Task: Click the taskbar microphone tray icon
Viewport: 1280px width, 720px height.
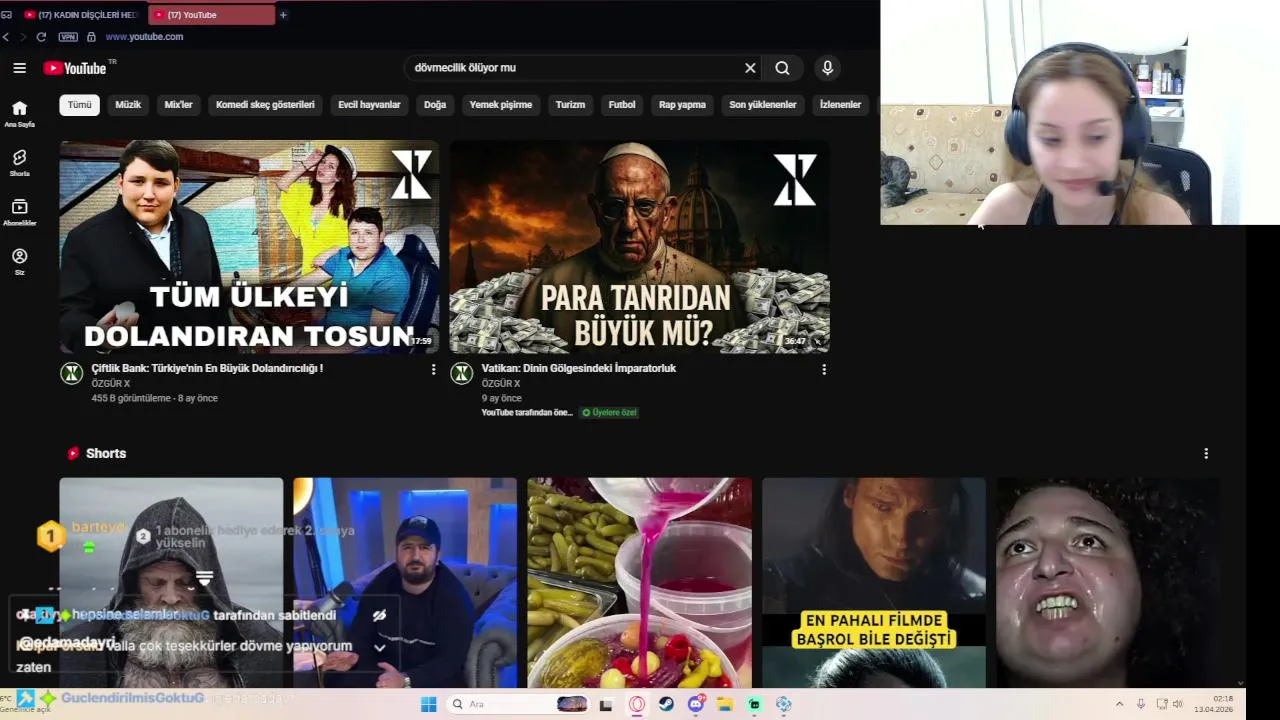Action: 1140,704
